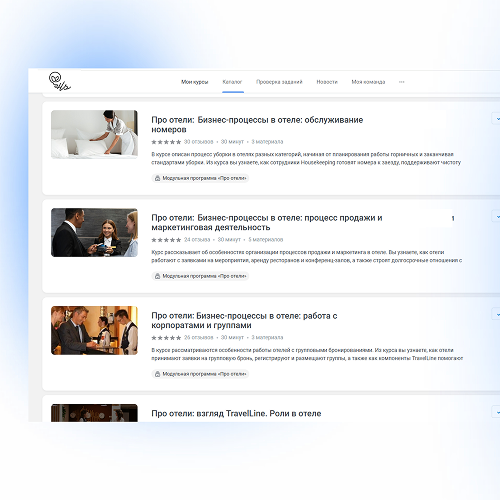The width and height of the screenshot is (500, 500).
Task: Click lock icon in tag under процесс продажи
Action: [x=157, y=276]
